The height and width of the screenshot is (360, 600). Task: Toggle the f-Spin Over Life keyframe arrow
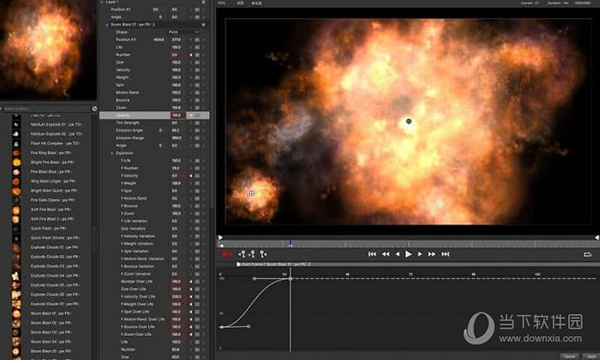[191, 312]
